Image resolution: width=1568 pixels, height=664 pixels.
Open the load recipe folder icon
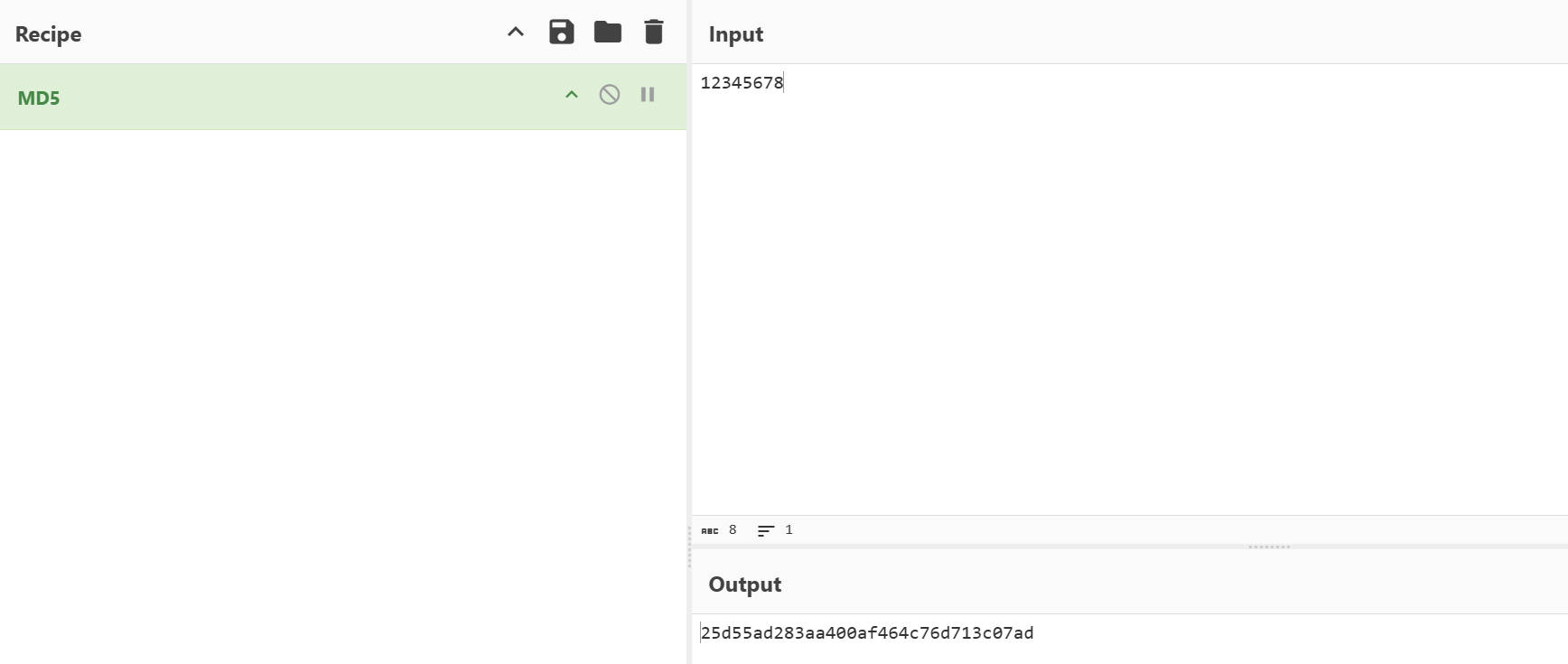pyautogui.click(x=607, y=33)
